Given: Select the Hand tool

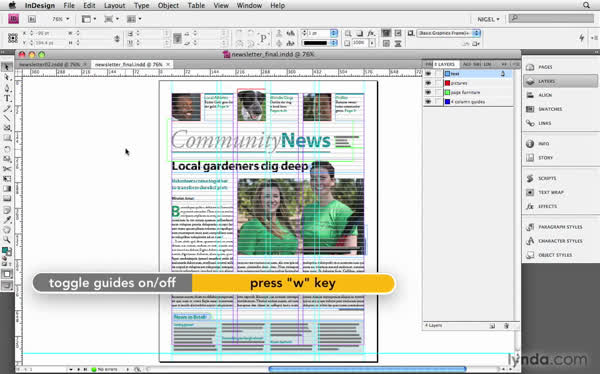Looking at the screenshot, I should [7, 230].
